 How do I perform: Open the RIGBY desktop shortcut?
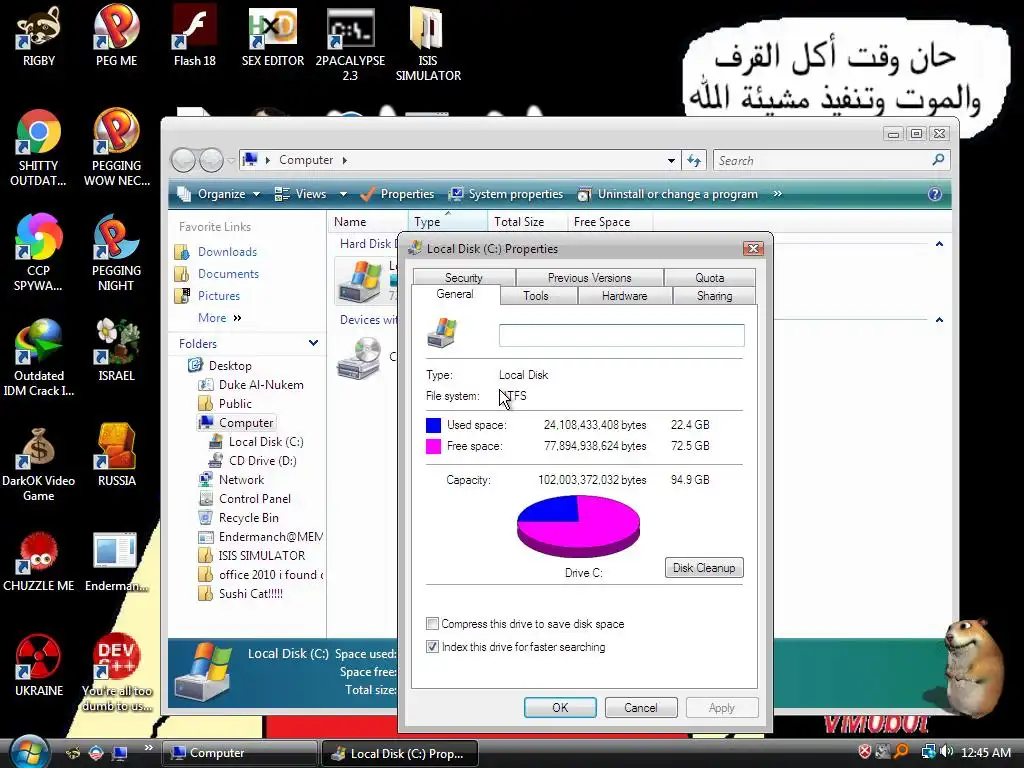click(39, 36)
